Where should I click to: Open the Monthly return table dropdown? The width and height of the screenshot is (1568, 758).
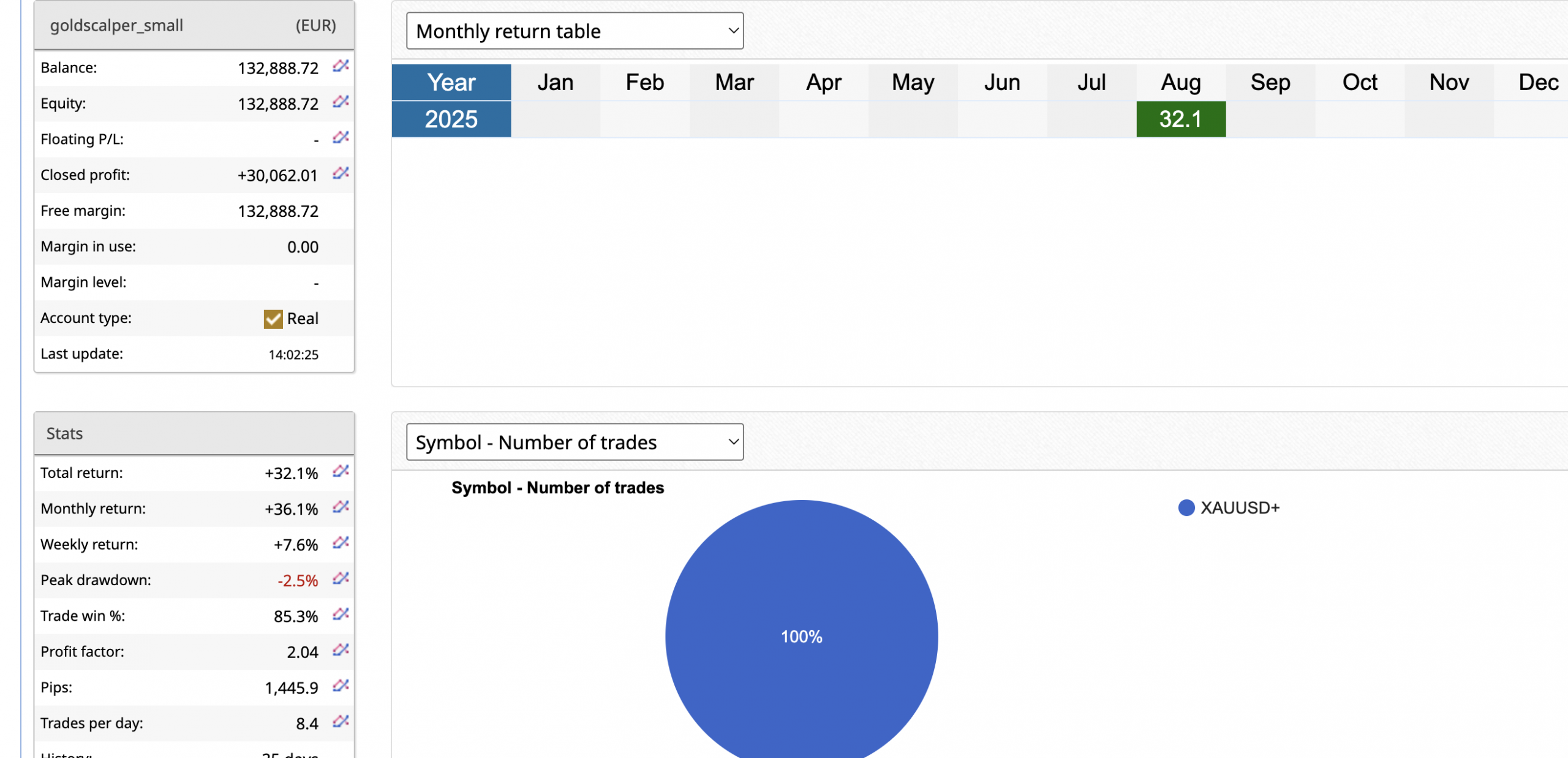pos(575,31)
